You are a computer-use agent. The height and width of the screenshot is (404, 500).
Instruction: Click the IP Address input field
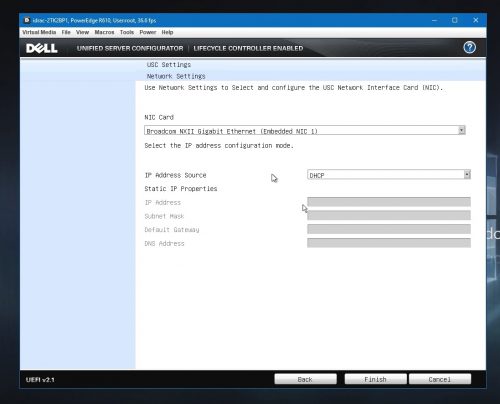point(389,202)
